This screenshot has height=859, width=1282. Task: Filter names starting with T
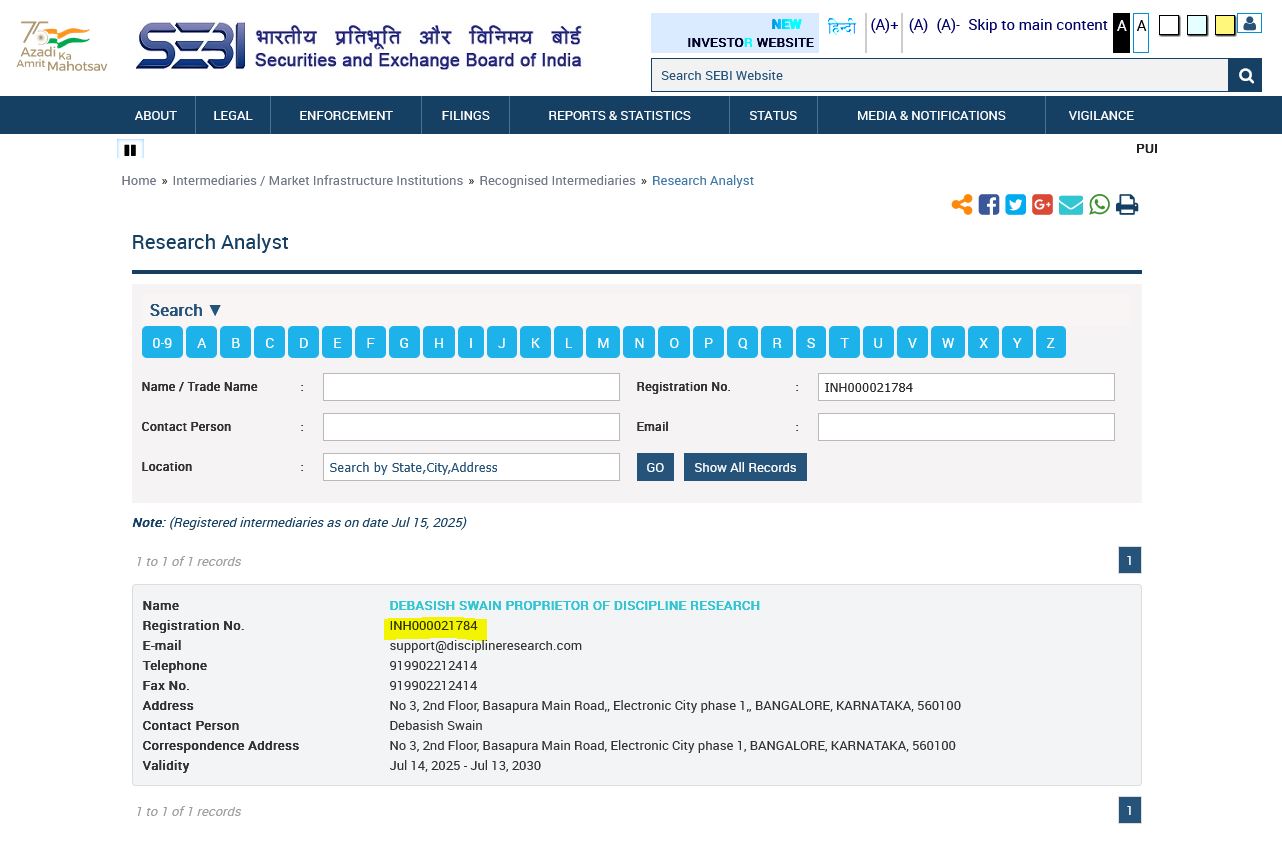pos(844,343)
